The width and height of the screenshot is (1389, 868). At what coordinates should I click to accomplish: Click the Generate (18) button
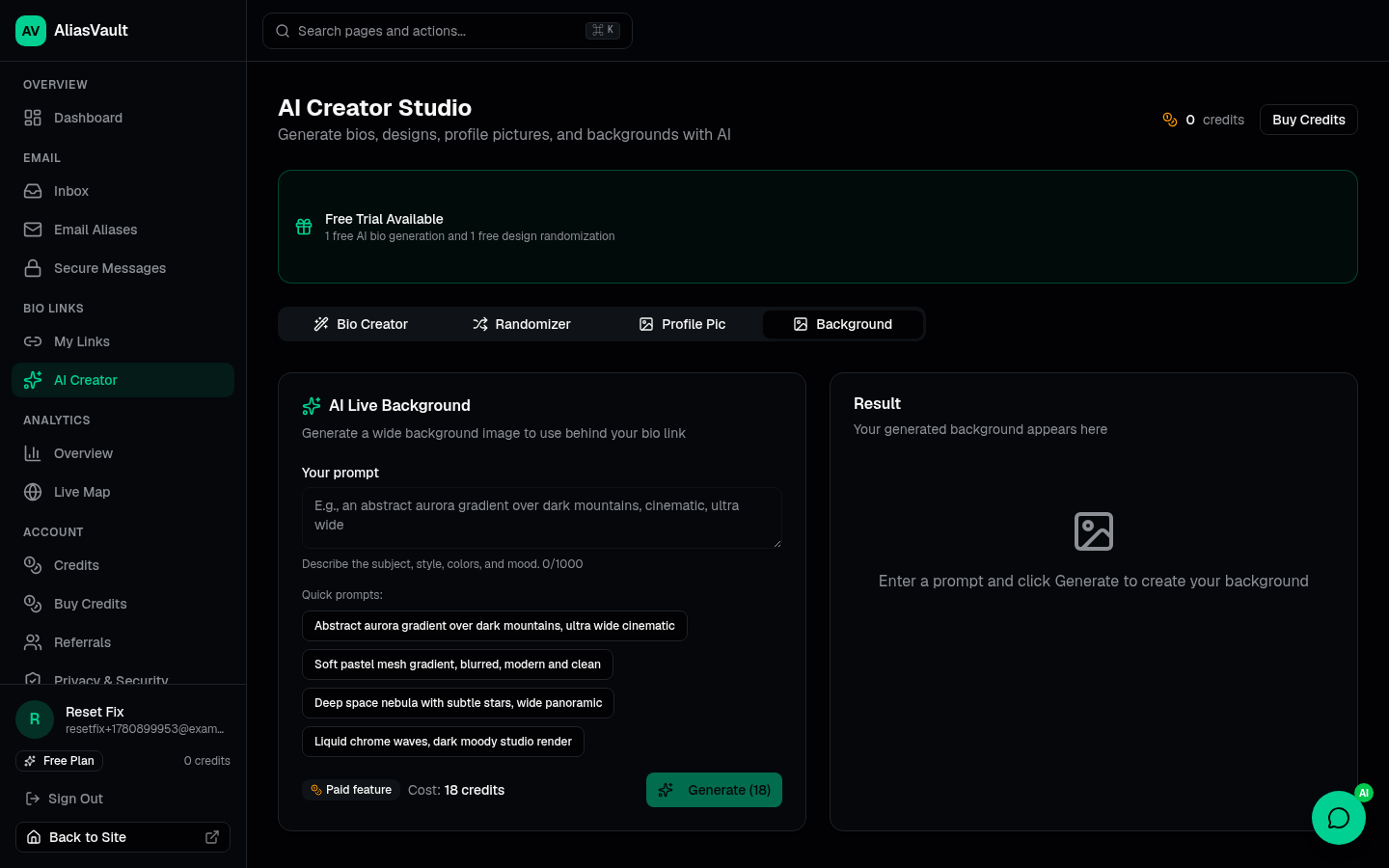click(714, 790)
